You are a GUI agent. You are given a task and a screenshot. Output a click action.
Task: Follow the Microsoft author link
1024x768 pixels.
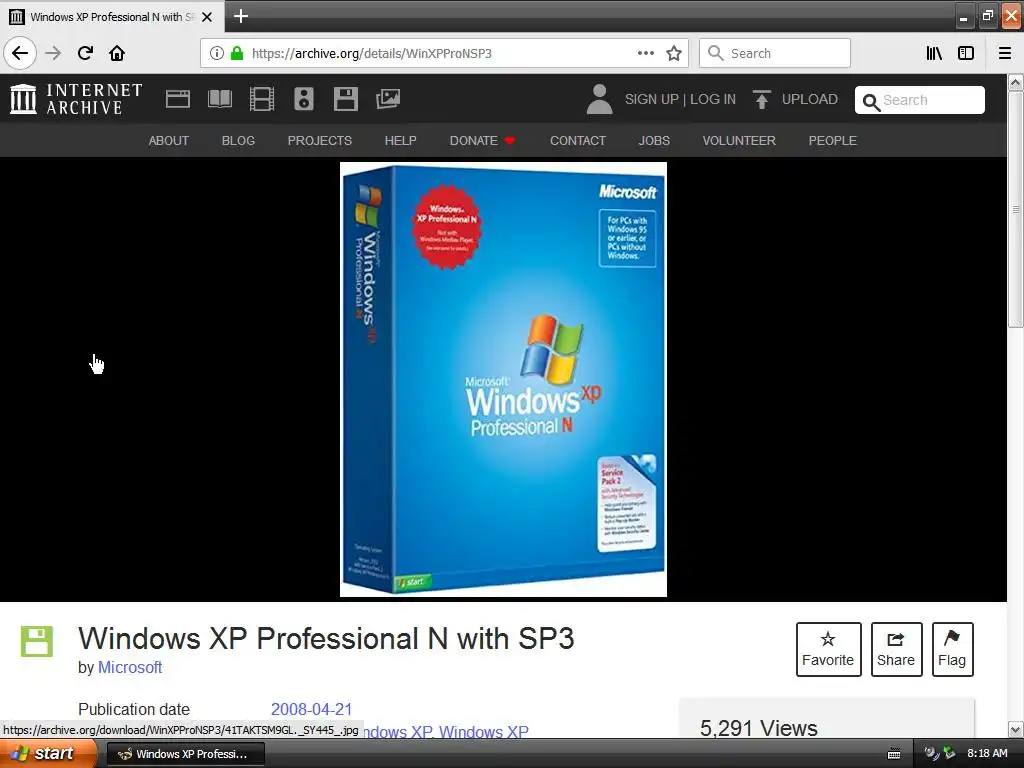click(x=130, y=667)
